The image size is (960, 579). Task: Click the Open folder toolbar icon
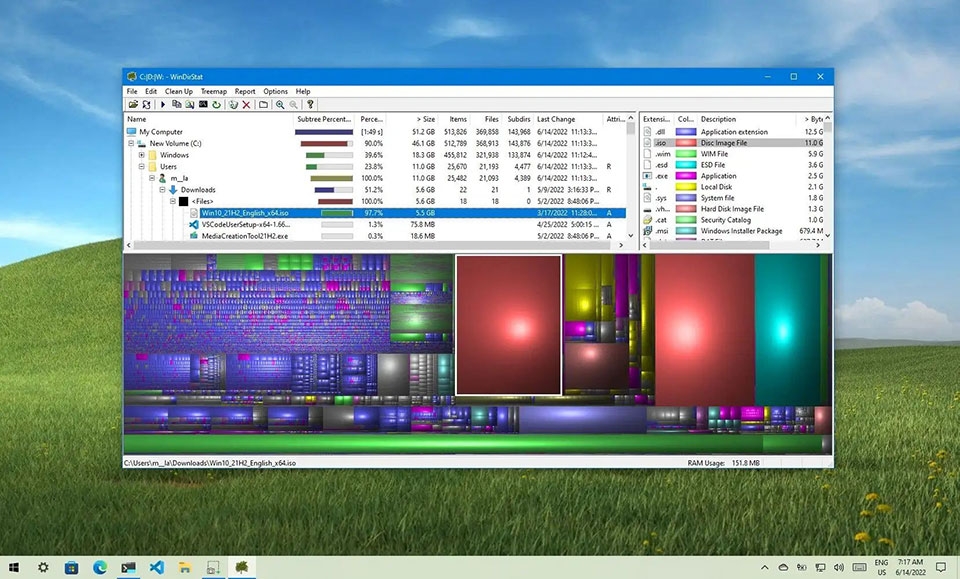(132, 104)
